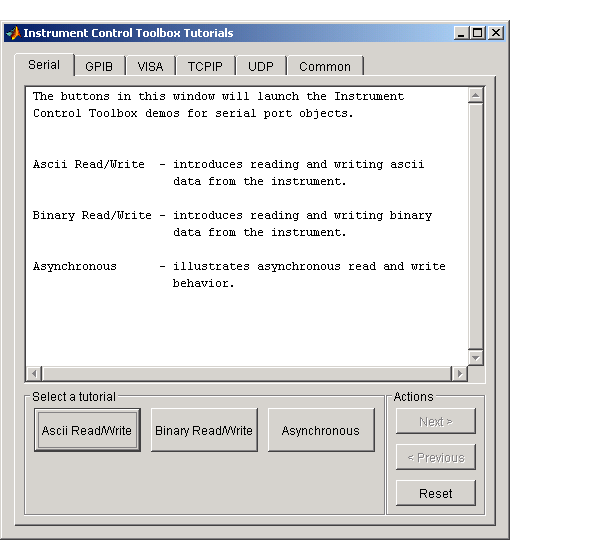Image resolution: width=600 pixels, height=549 pixels.
Task: Switch to the Common tab
Action: (325, 67)
